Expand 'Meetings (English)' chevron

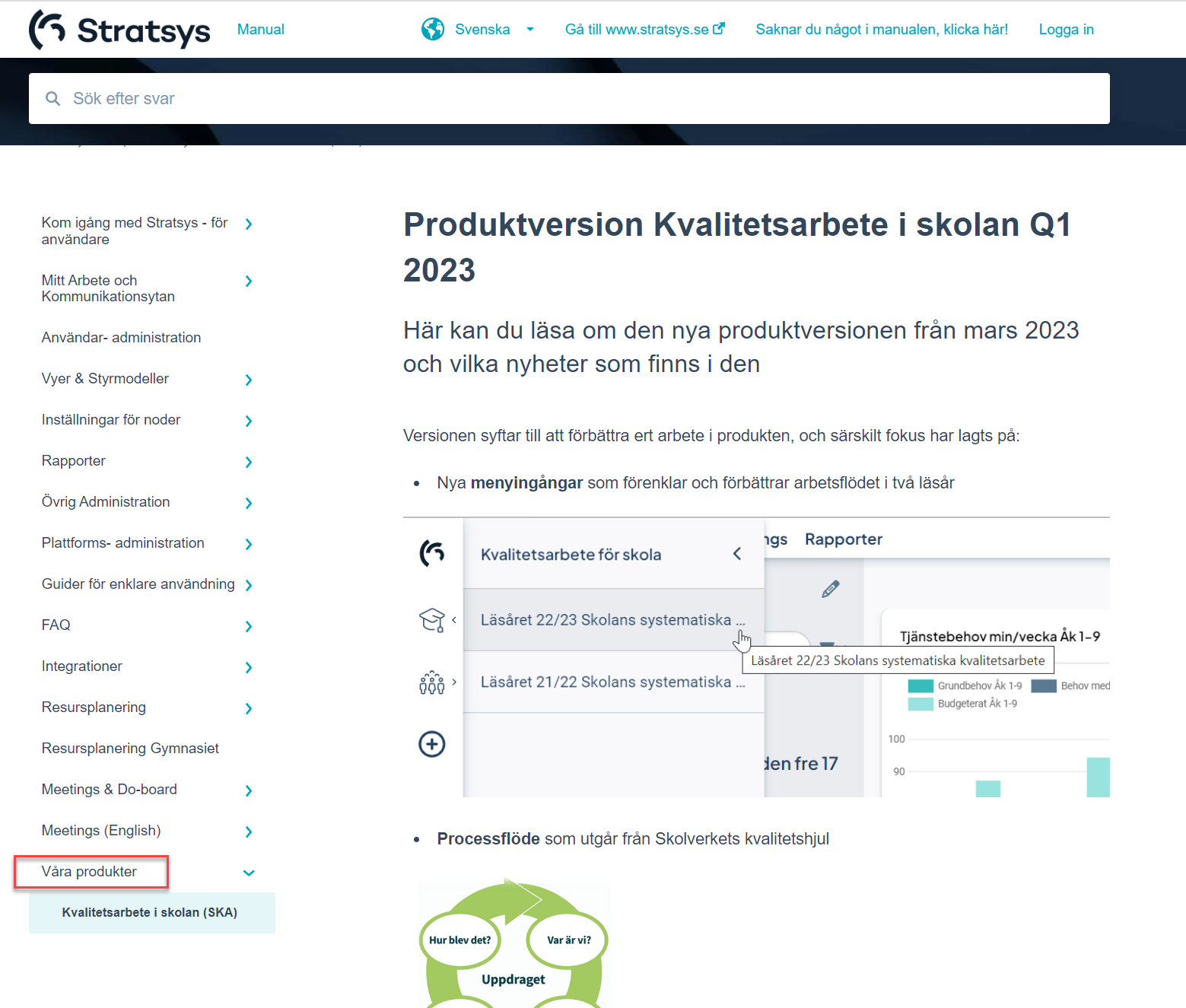249,832
